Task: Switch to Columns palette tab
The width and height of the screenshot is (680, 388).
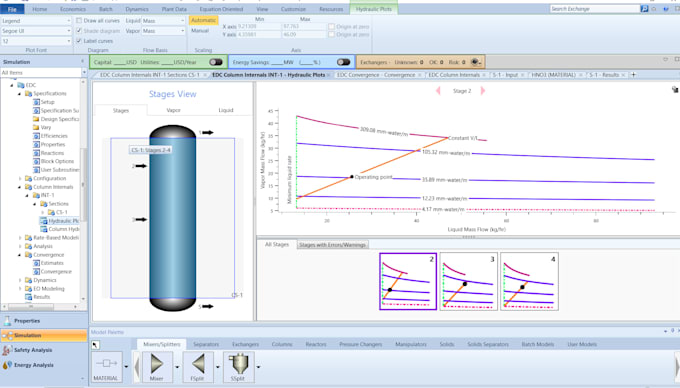Action: click(282, 344)
